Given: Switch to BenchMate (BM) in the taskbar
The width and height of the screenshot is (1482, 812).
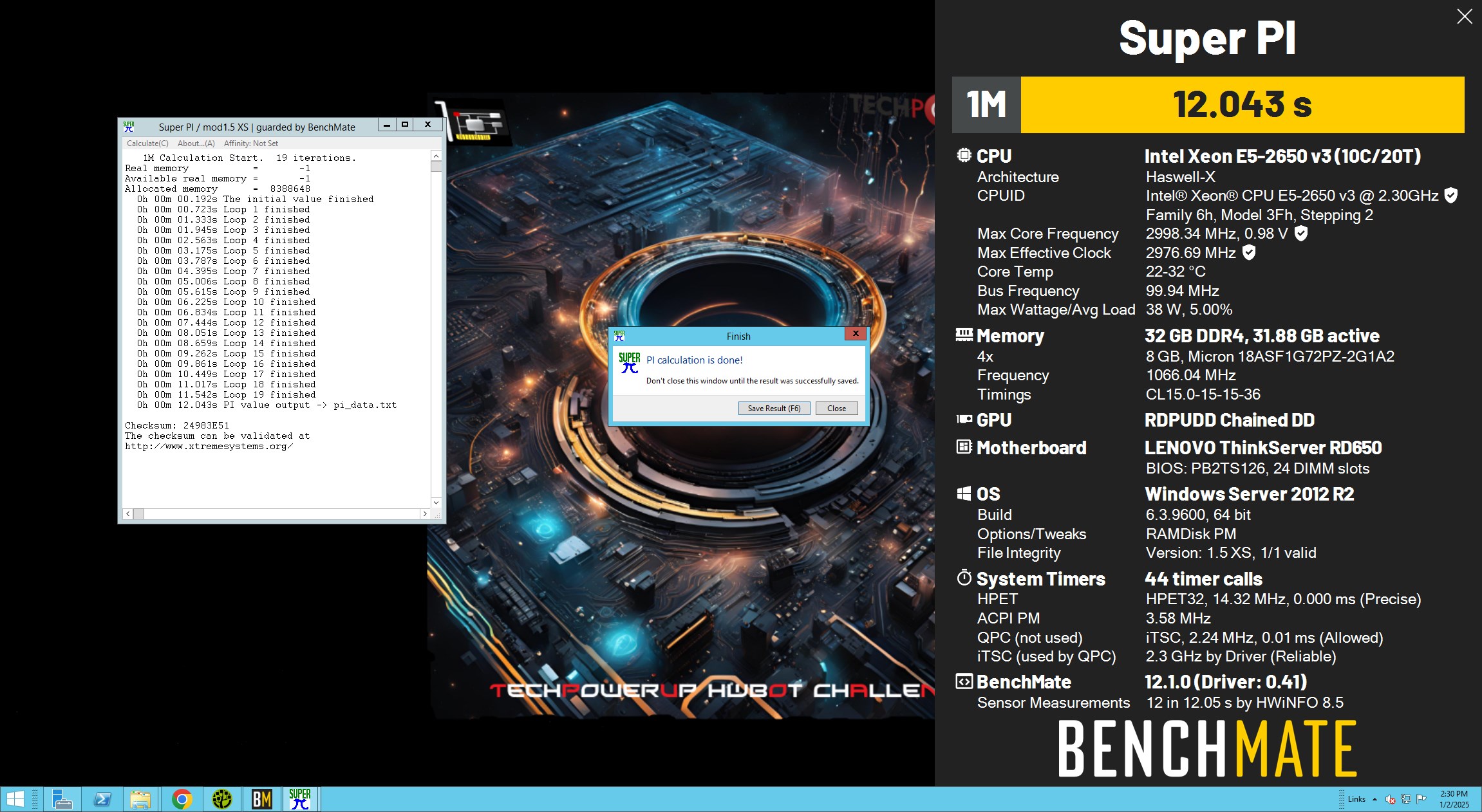Looking at the screenshot, I should point(262,799).
